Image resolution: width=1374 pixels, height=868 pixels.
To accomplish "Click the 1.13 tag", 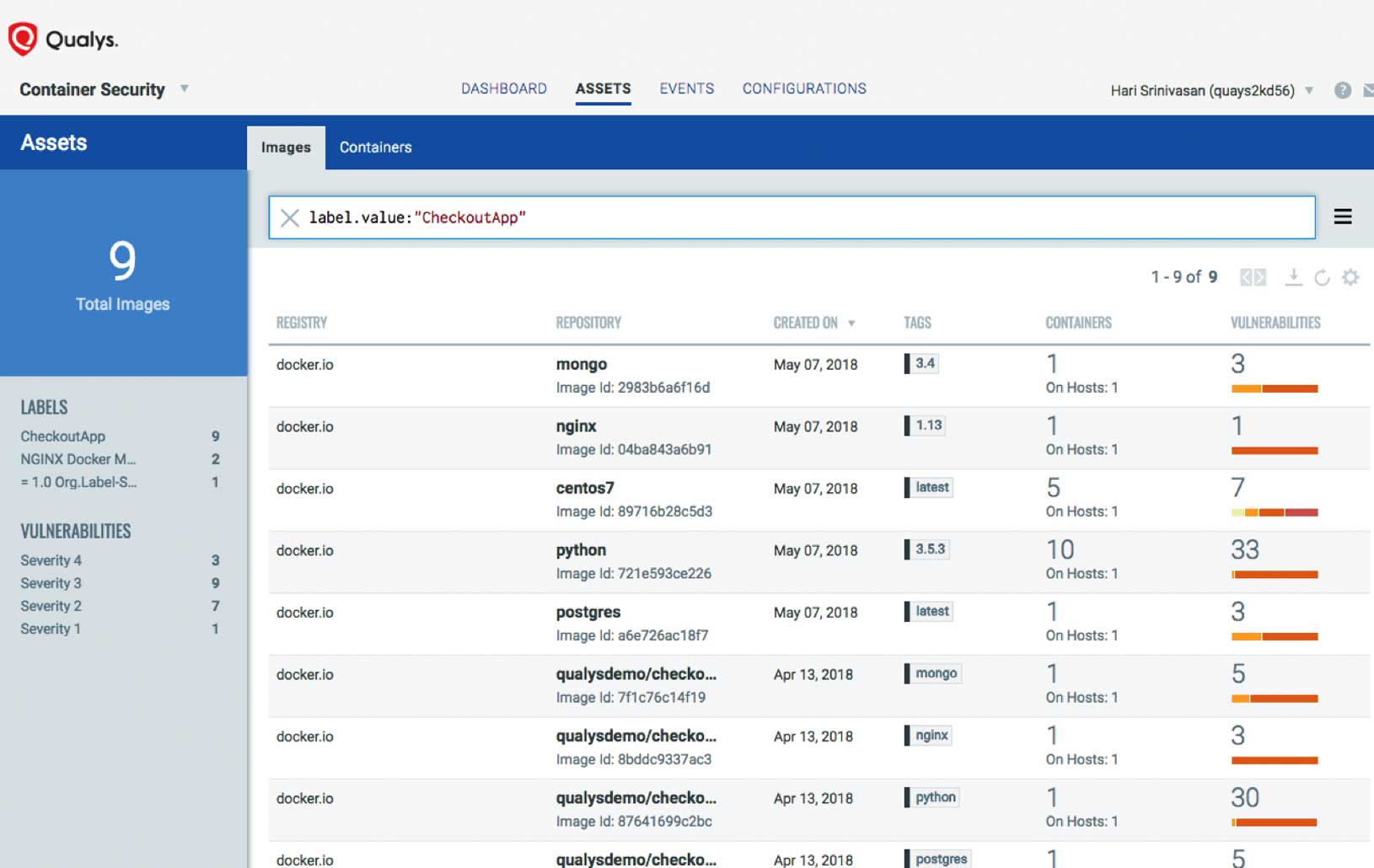I will click(925, 426).
